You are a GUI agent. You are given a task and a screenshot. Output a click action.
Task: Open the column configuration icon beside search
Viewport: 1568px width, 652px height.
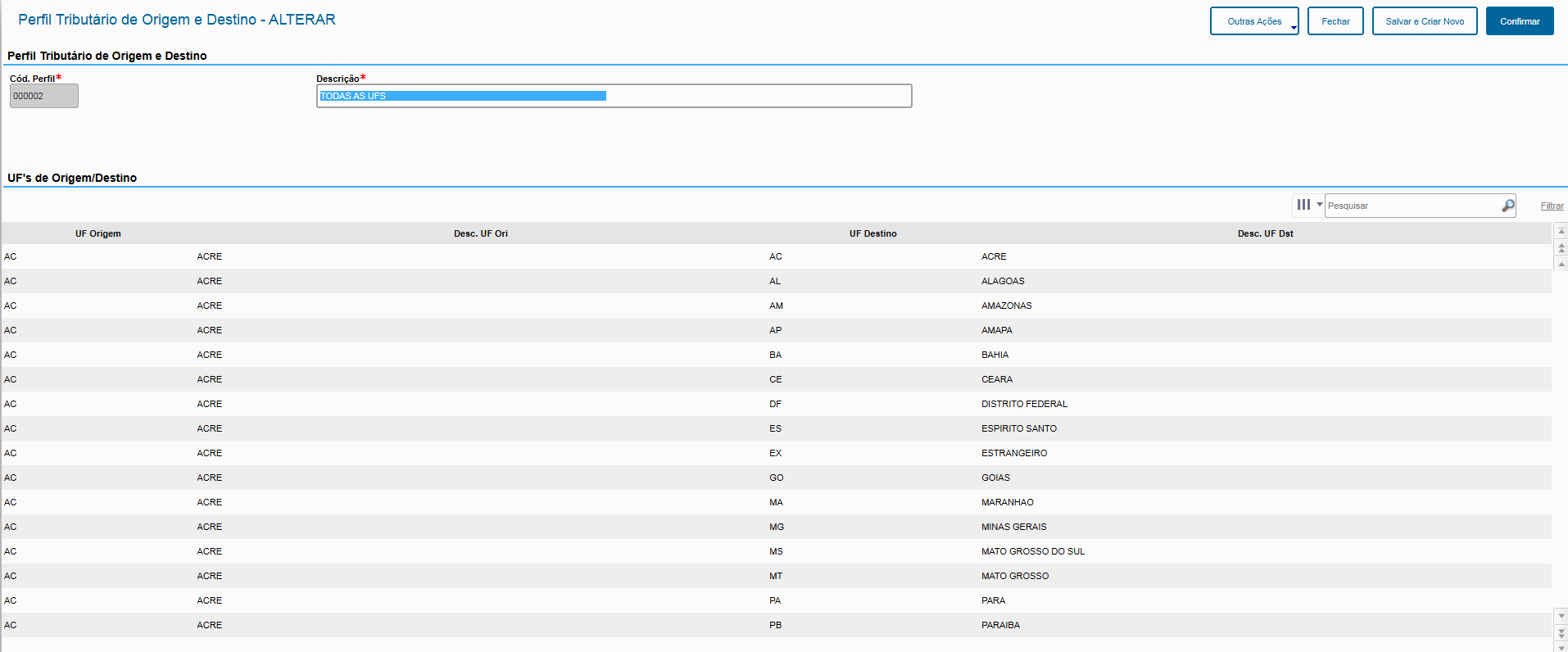(x=1303, y=205)
